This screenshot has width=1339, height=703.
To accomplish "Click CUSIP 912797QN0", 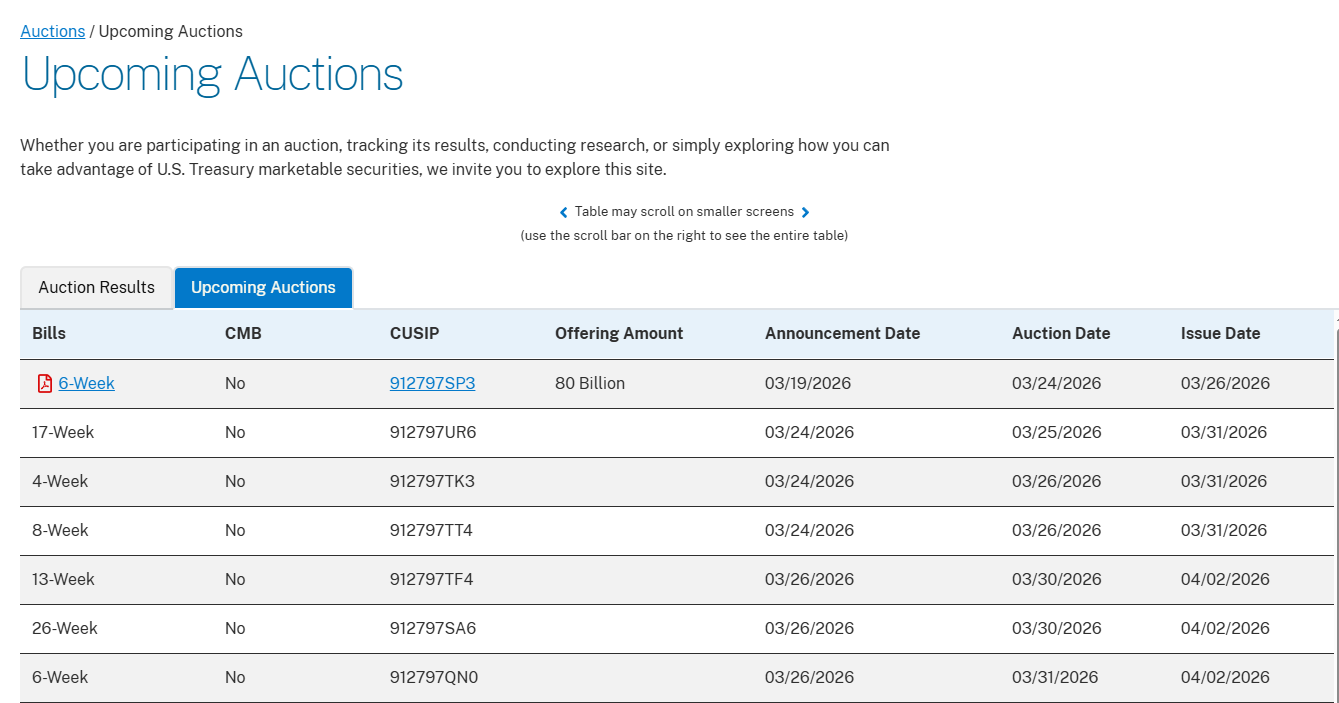I will pos(434,677).
